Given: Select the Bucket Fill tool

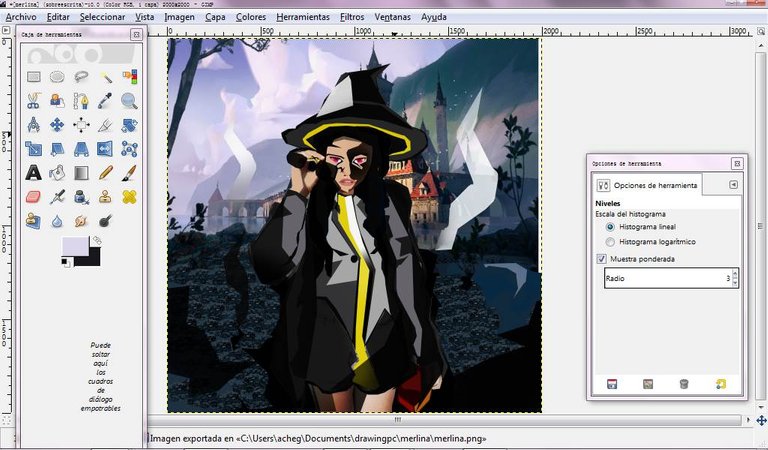Looking at the screenshot, I should (57, 173).
